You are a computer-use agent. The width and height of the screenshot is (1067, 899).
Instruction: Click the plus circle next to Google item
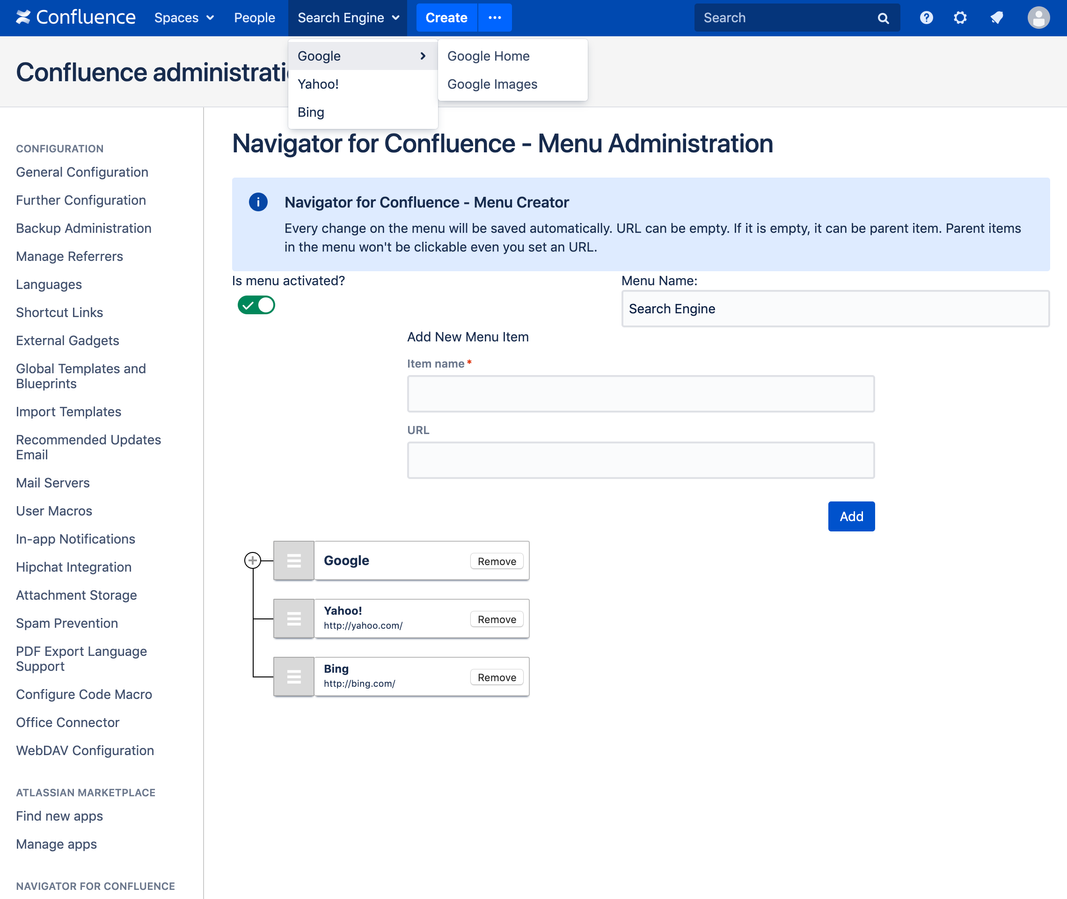252,560
